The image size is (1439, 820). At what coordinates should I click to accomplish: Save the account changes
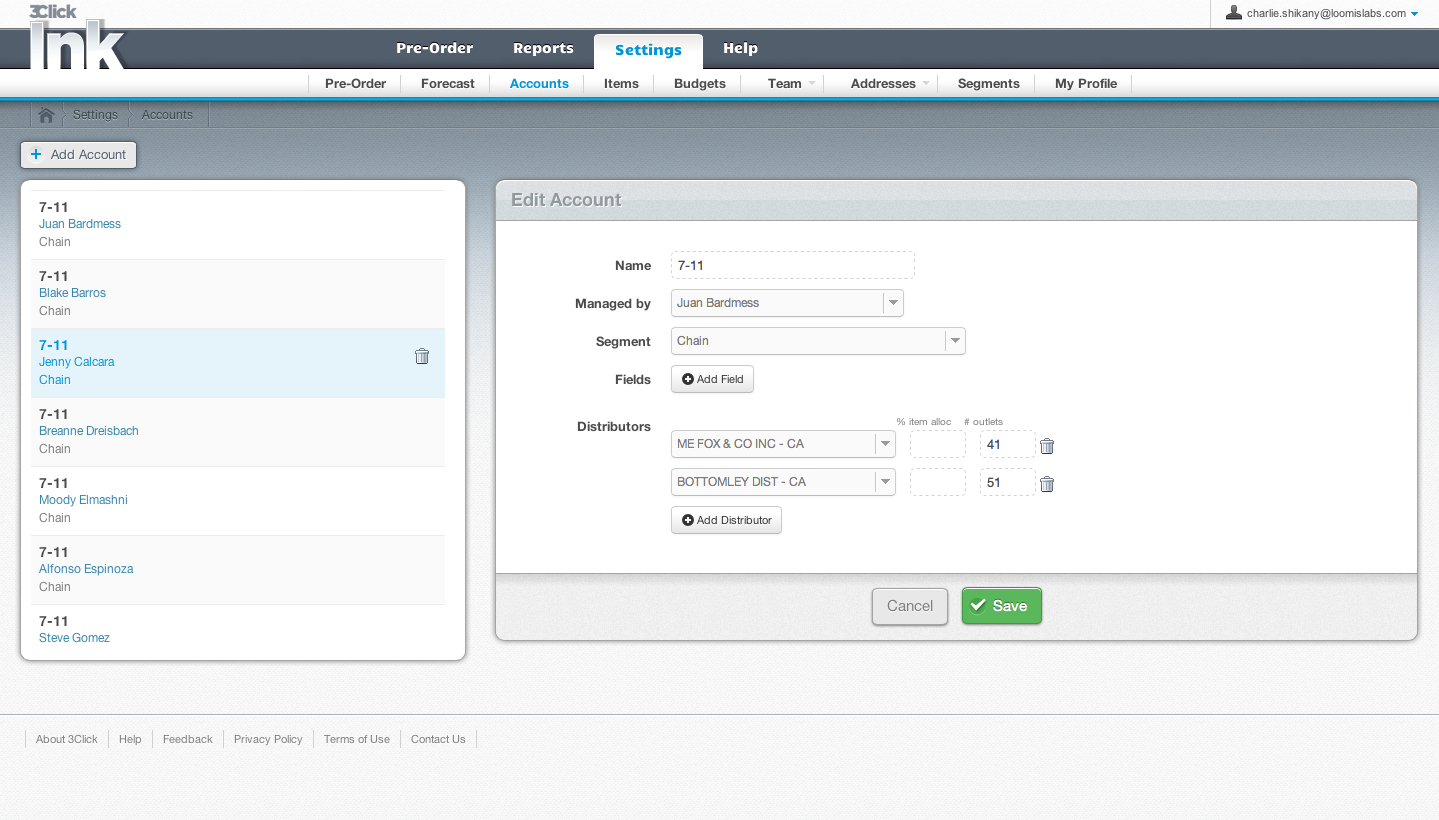click(x=1002, y=606)
